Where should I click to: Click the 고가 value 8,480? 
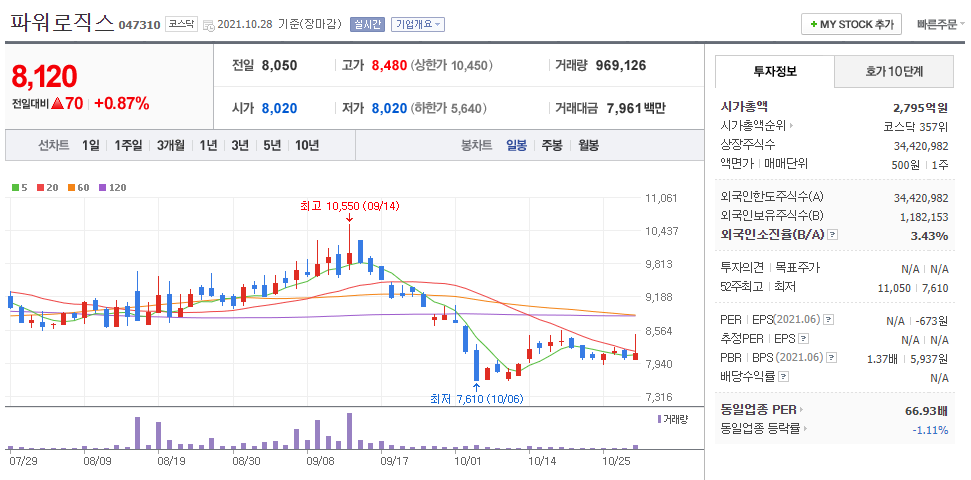point(388,66)
